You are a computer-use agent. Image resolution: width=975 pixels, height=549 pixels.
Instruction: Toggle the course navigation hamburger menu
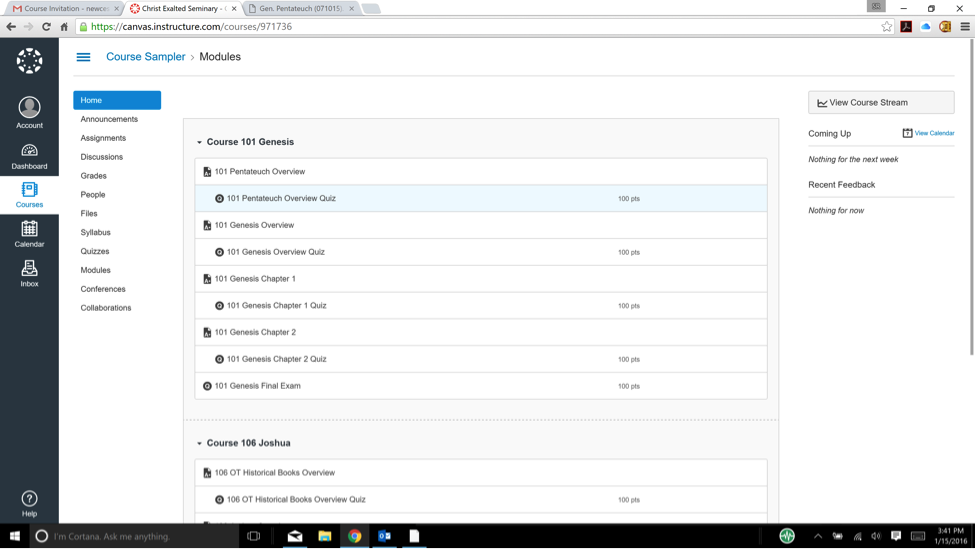point(83,57)
